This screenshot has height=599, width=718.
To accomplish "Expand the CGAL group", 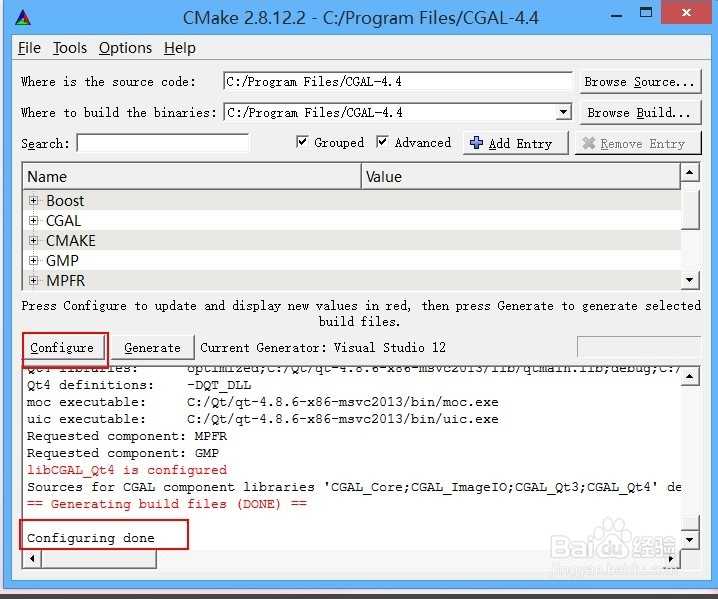I will (33, 221).
